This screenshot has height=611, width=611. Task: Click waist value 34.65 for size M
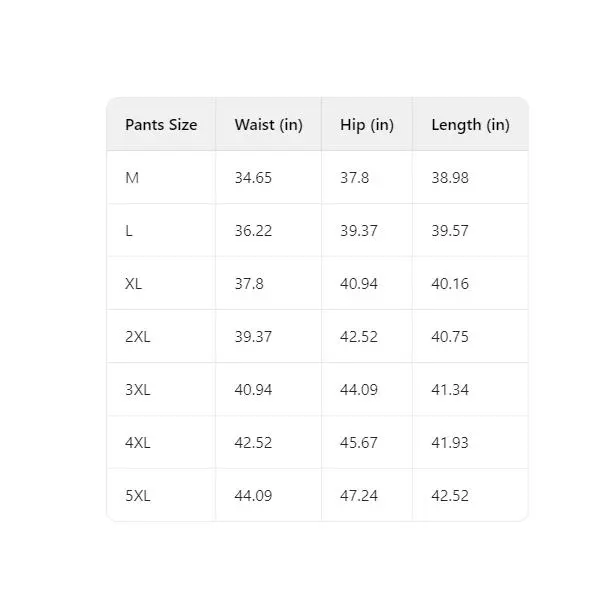pyautogui.click(x=253, y=178)
